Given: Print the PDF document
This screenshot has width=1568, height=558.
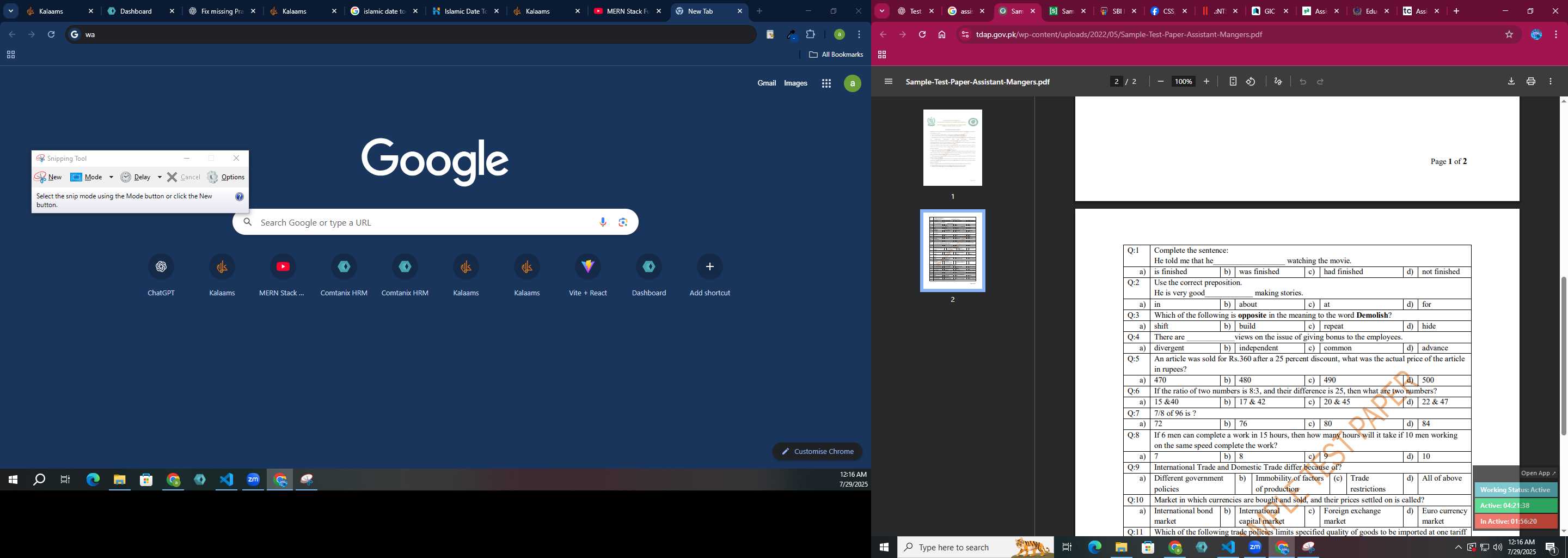Looking at the screenshot, I should point(1531,82).
